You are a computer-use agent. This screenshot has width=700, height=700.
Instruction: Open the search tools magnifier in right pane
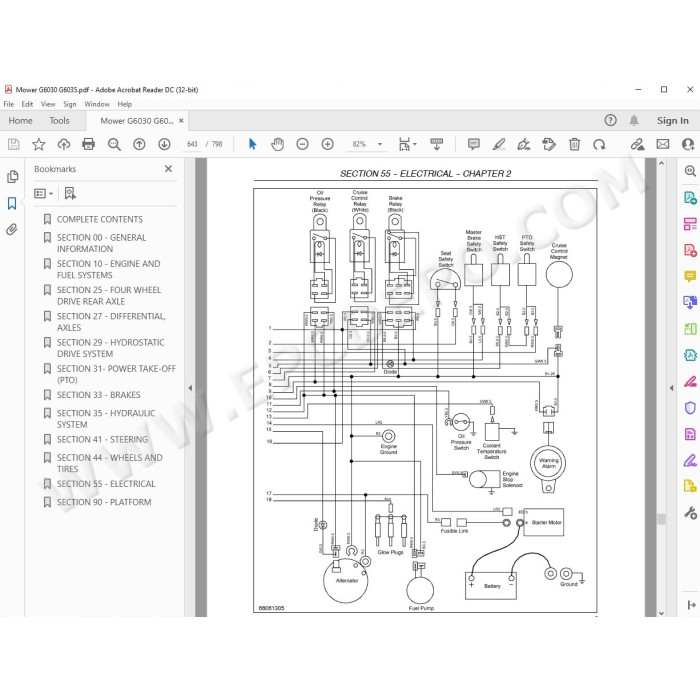690,171
